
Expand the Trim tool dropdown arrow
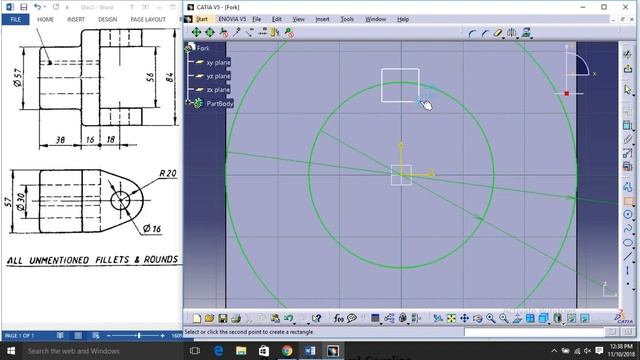(503, 38)
